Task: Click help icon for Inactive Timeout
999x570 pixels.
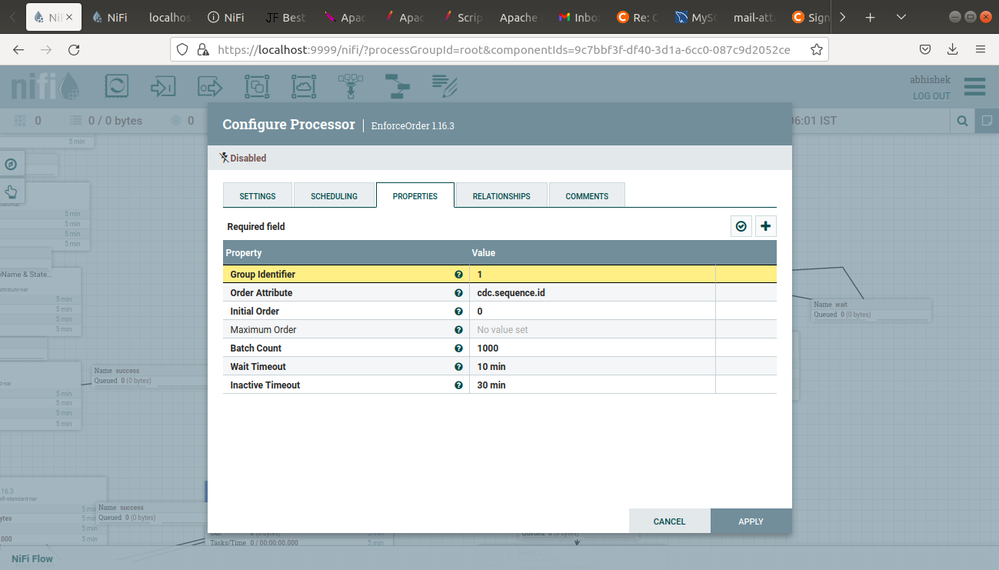Action: click(459, 385)
